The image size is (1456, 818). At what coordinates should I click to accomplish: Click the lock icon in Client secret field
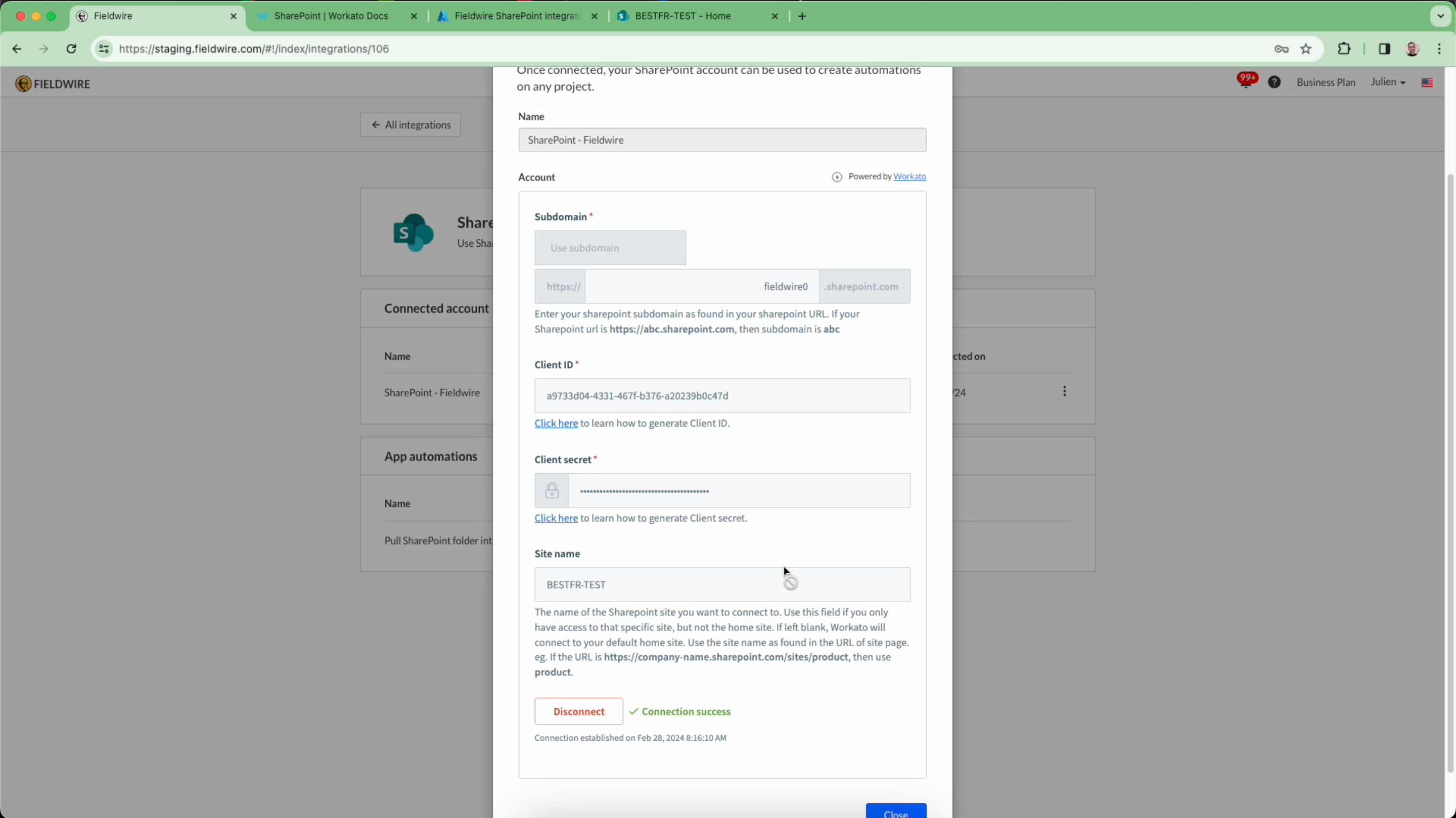(552, 491)
